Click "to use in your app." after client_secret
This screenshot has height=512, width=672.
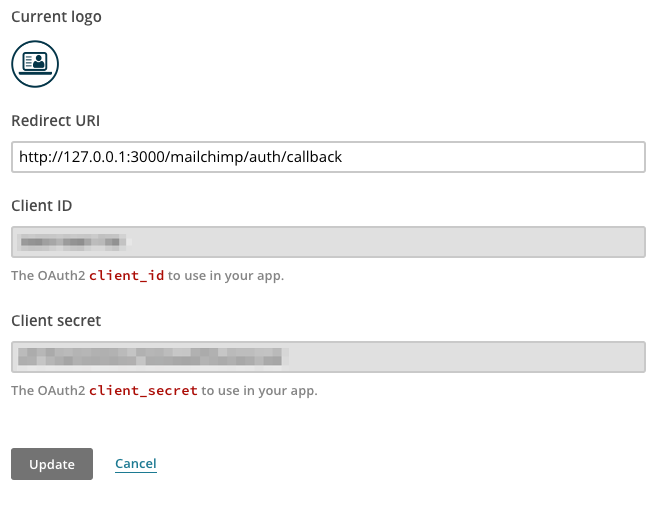(260, 391)
